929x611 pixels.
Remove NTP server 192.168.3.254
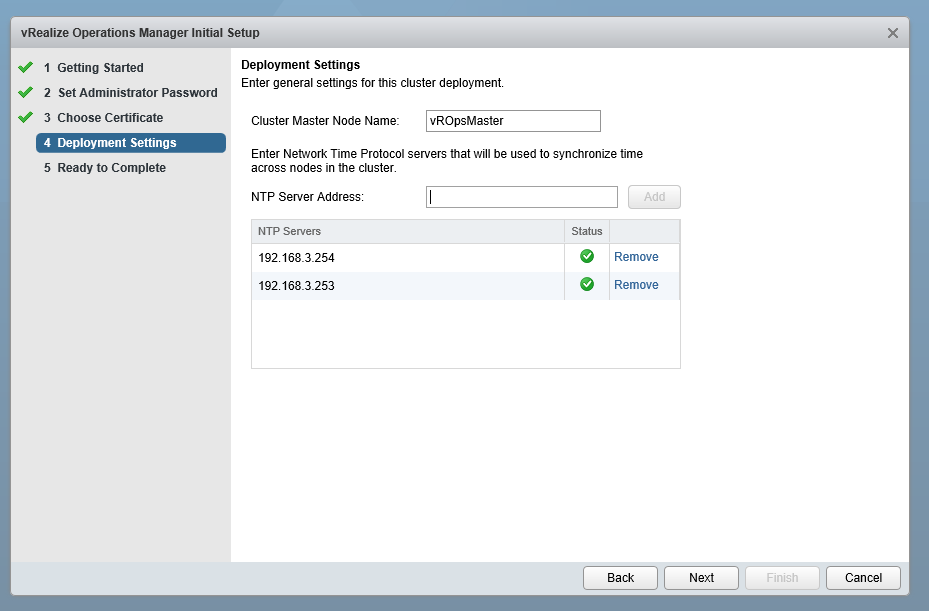coord(636,257)
